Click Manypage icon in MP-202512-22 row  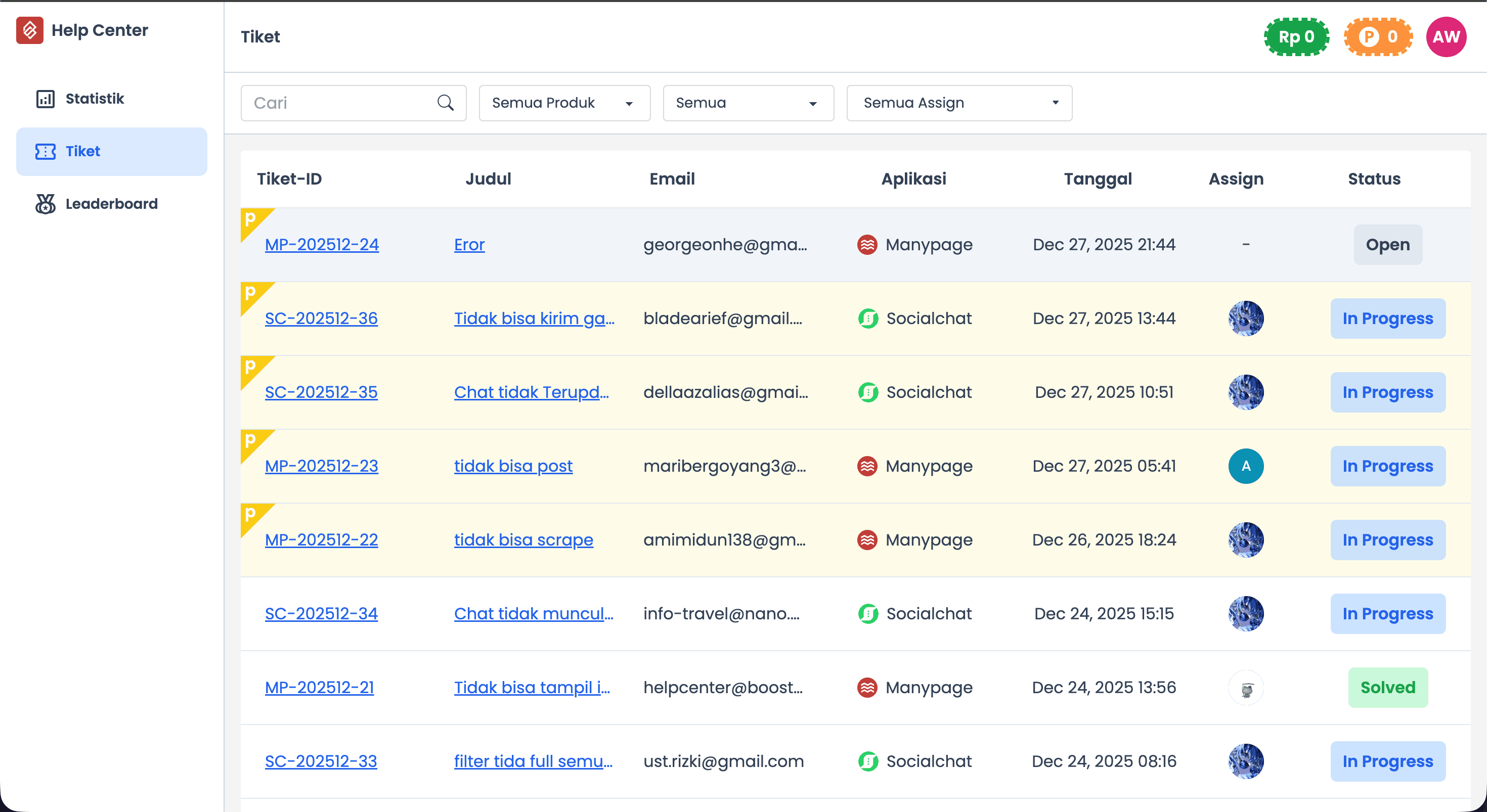867,540
